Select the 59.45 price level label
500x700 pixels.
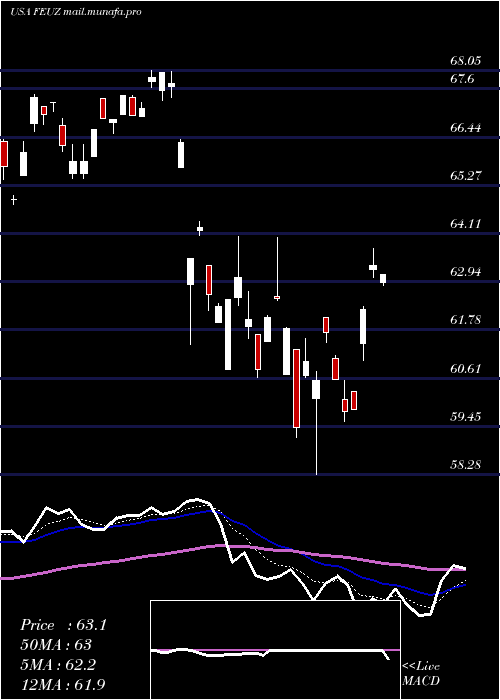(465, 417)
